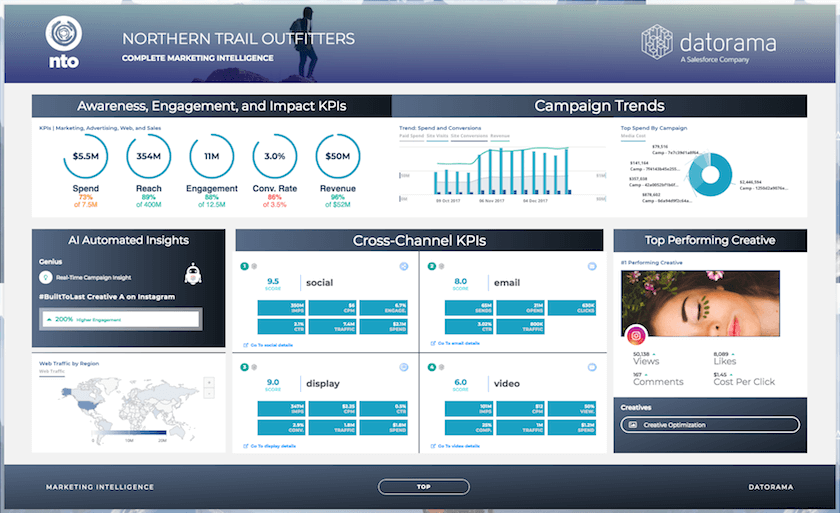Toggle Site Conversions series in trend chart
The image size is (840, 513).
click(469, 136)
